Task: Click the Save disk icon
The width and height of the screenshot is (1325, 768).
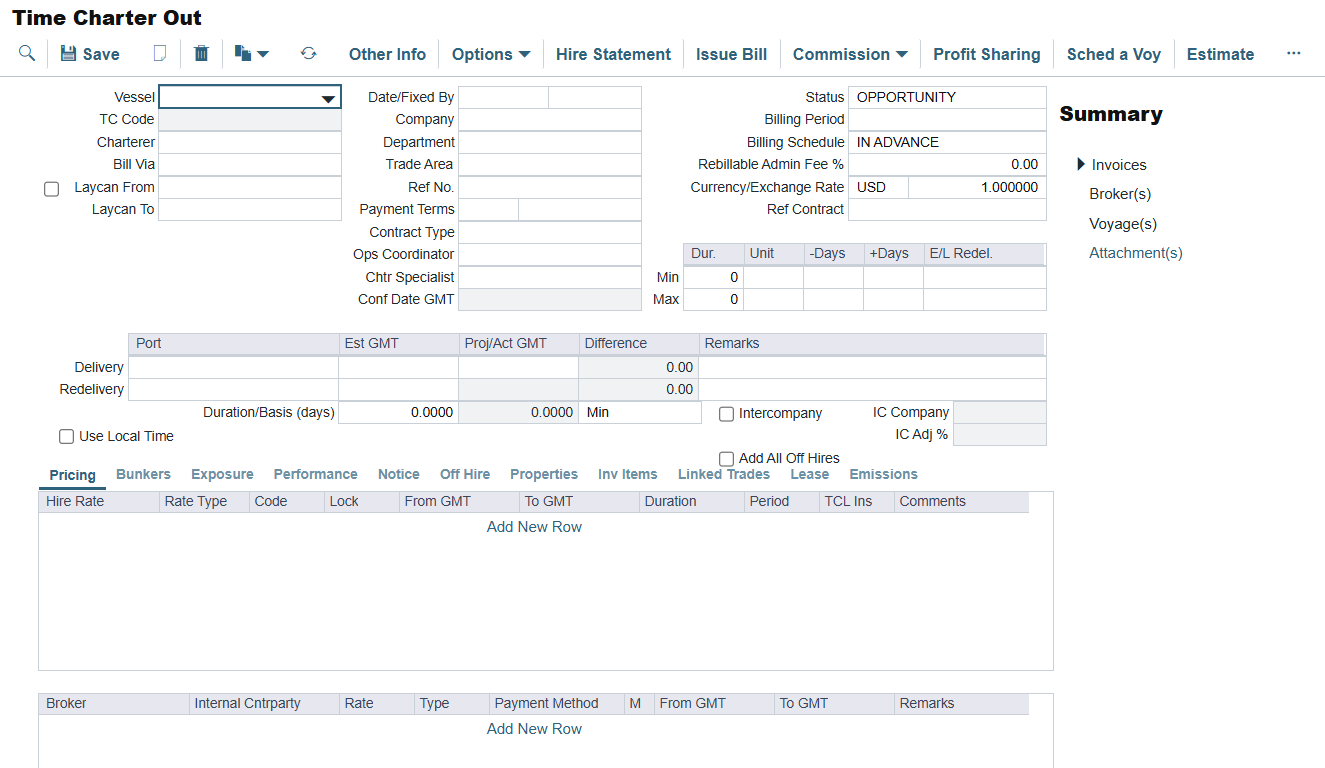Action: (68, 54)
